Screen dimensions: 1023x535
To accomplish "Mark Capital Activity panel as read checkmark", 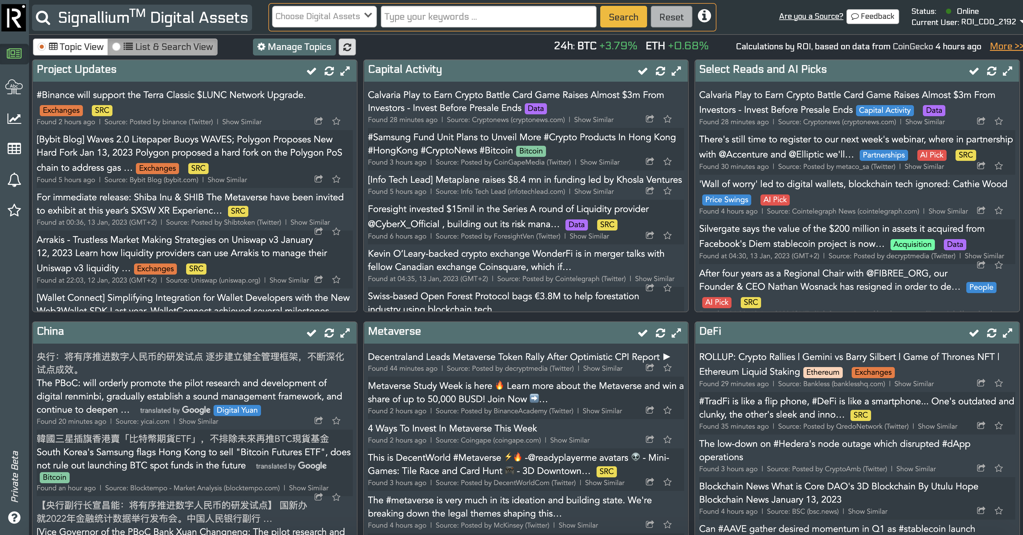I will click(643, 70).
